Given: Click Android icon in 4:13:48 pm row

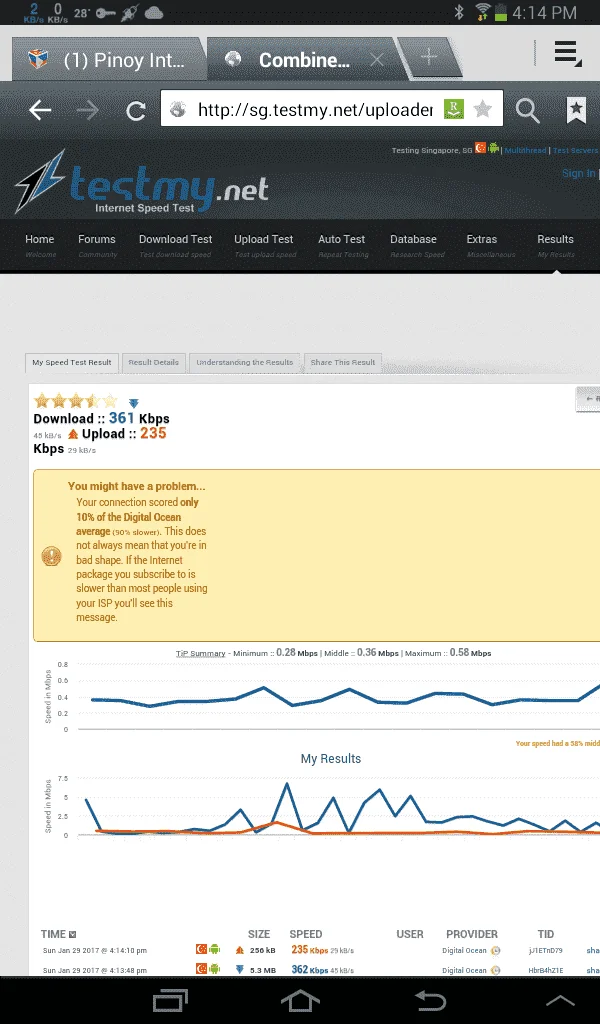Looking at the screenshot, I should click(x=215, y=969).
